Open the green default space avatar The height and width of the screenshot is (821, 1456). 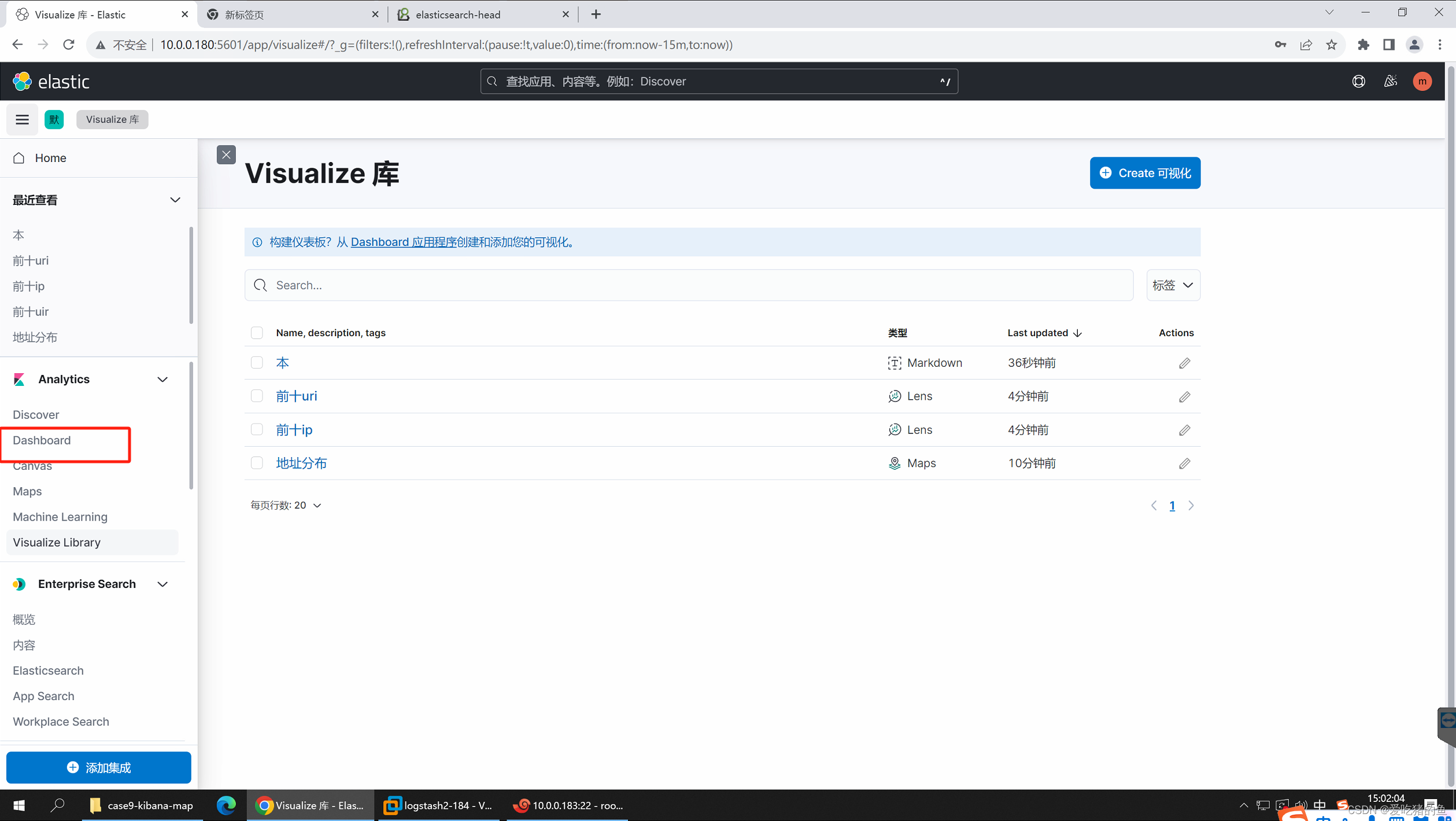coord(54,120)
